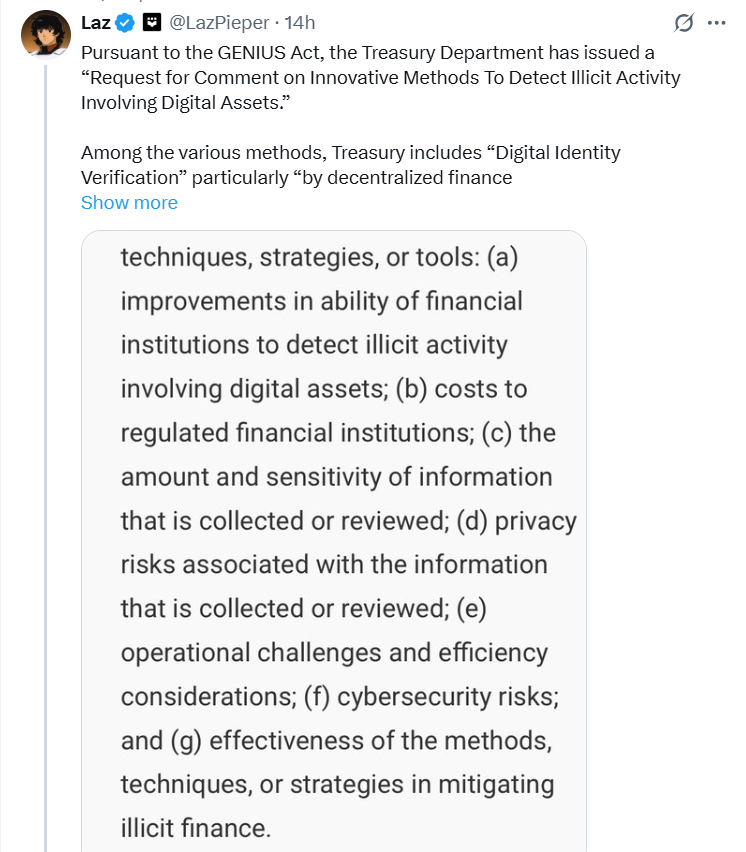Screen dimensions: 746x852
Task: Open Laz's profile avatar picture
Action: (x=45, y=35)
